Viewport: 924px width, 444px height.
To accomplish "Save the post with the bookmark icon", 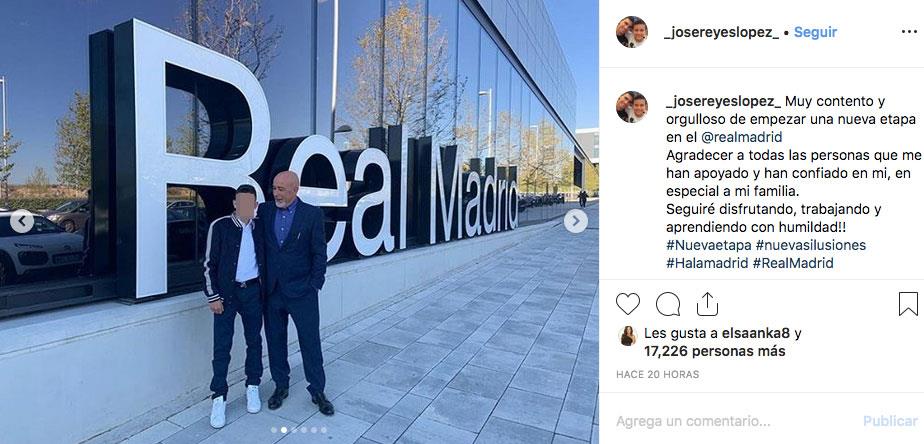I will 908,304.
